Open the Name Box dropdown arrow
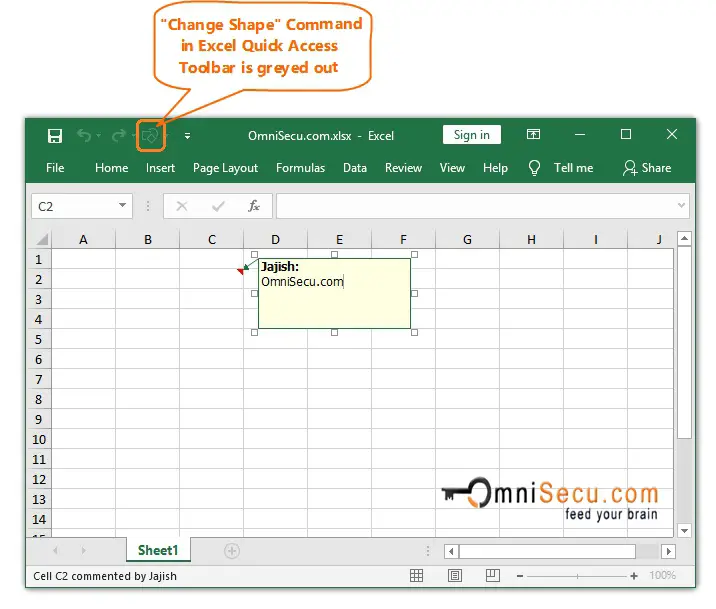716x609 pixels. [x=122, y=205]
